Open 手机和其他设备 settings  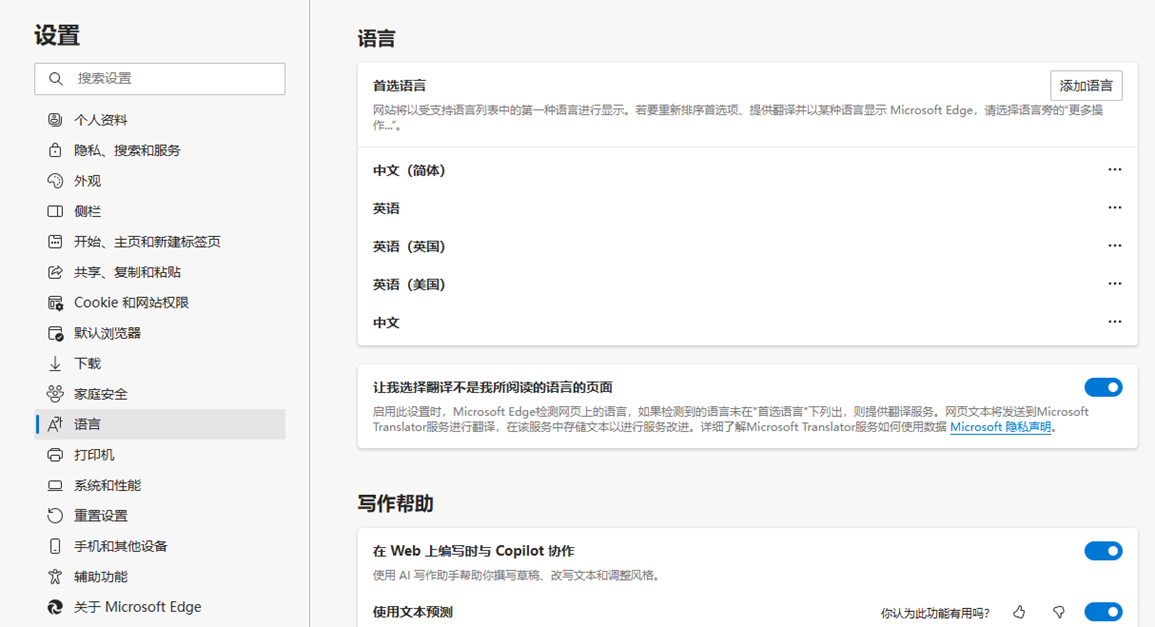(x=160, y=546)
